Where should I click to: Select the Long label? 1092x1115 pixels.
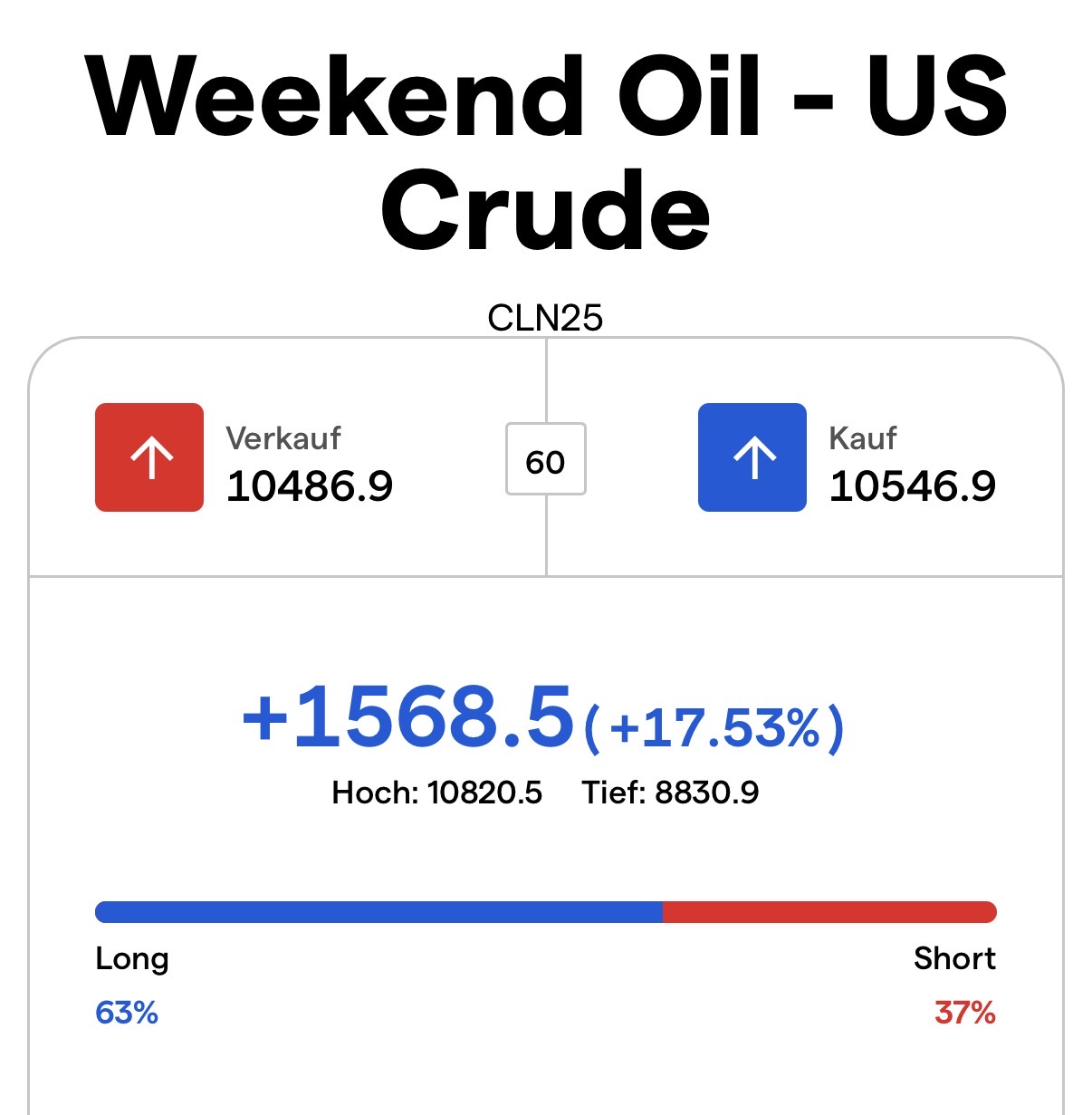pyautogui.click(x=132, y=958)
